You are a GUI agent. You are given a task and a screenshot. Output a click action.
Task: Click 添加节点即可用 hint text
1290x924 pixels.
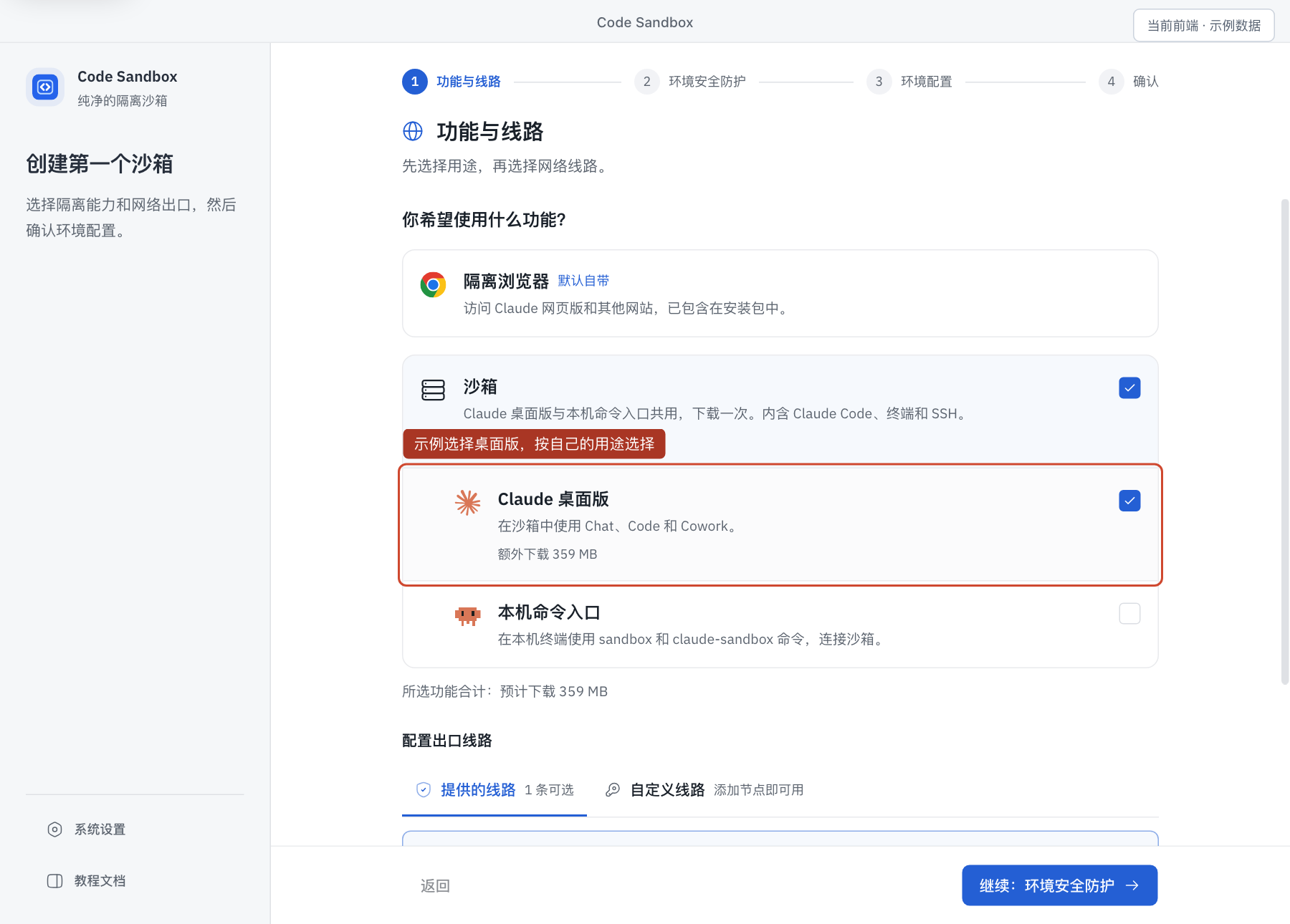pyautogui.click(x=758, y=790)
